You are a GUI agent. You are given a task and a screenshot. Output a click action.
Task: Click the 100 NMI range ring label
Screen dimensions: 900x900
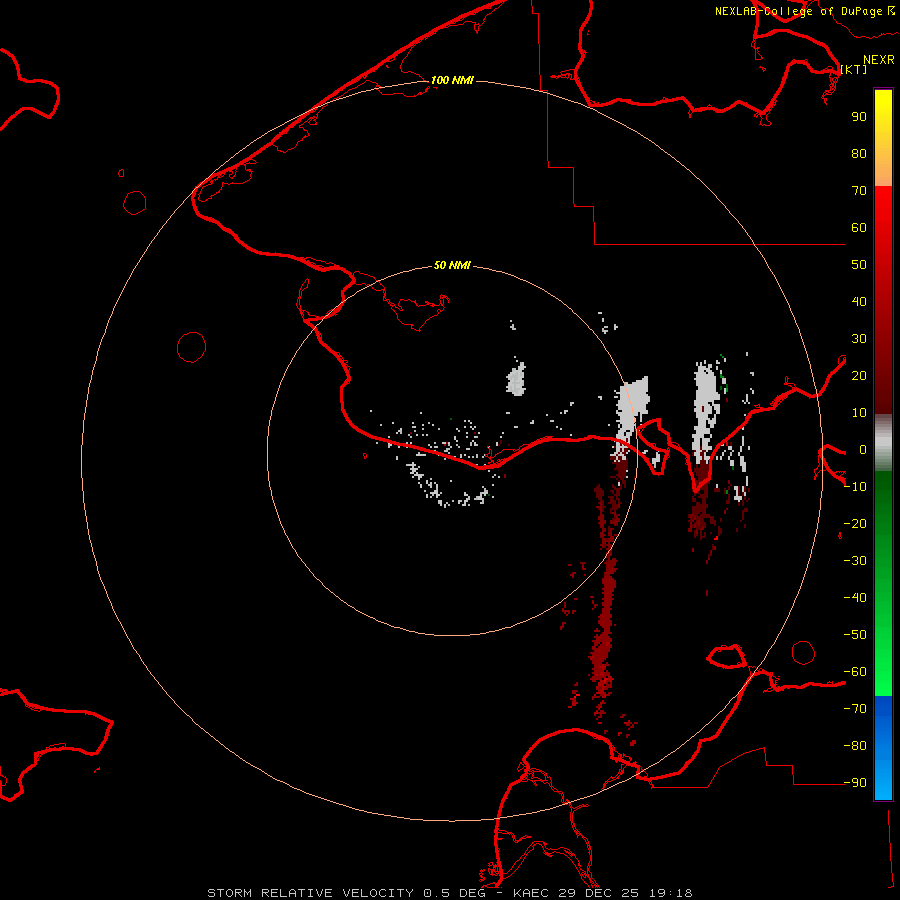(452, 80)
